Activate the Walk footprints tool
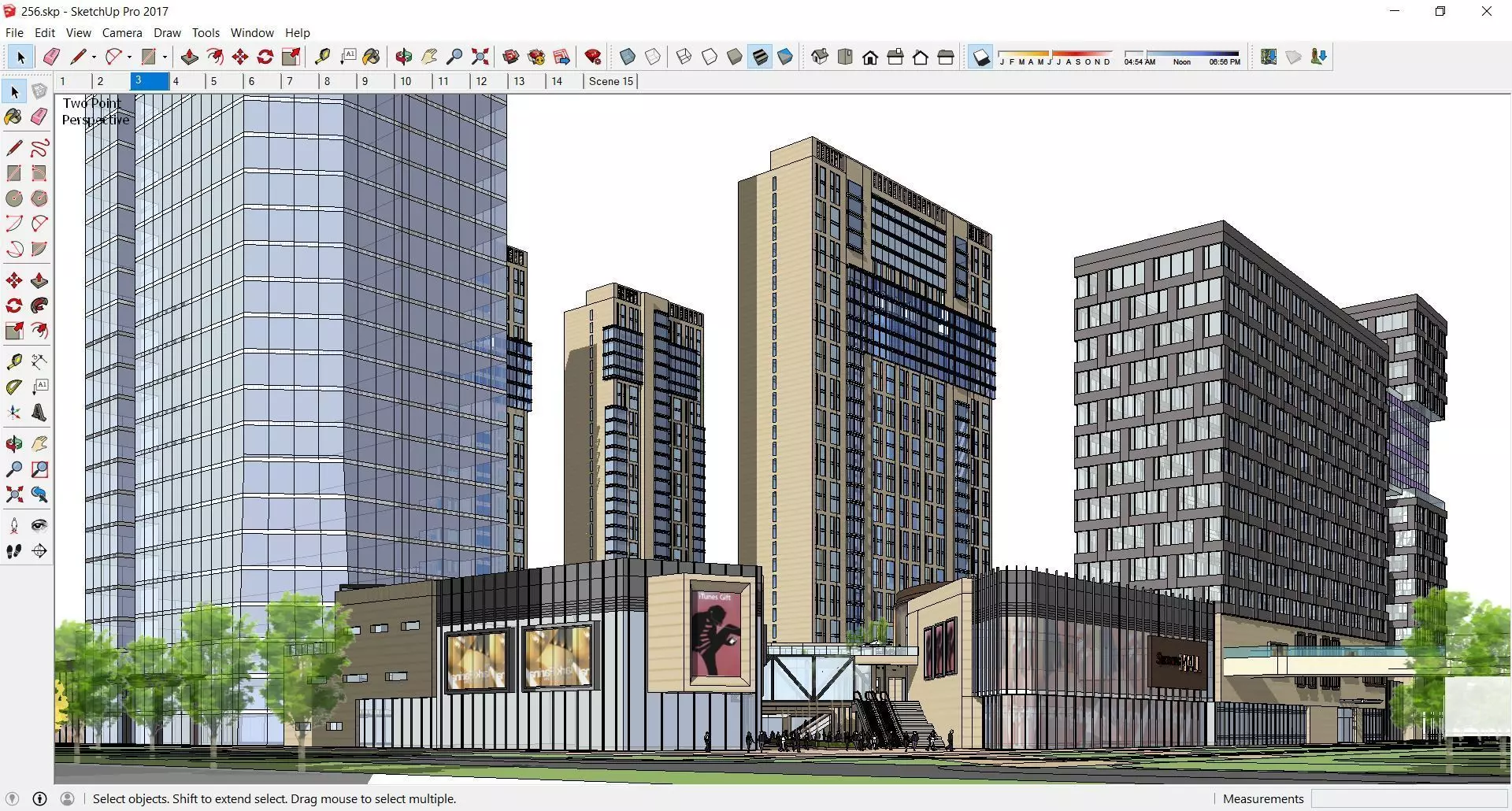This screenshot has width=1512, height=811. pyautogui.click(x=14, y=551)
